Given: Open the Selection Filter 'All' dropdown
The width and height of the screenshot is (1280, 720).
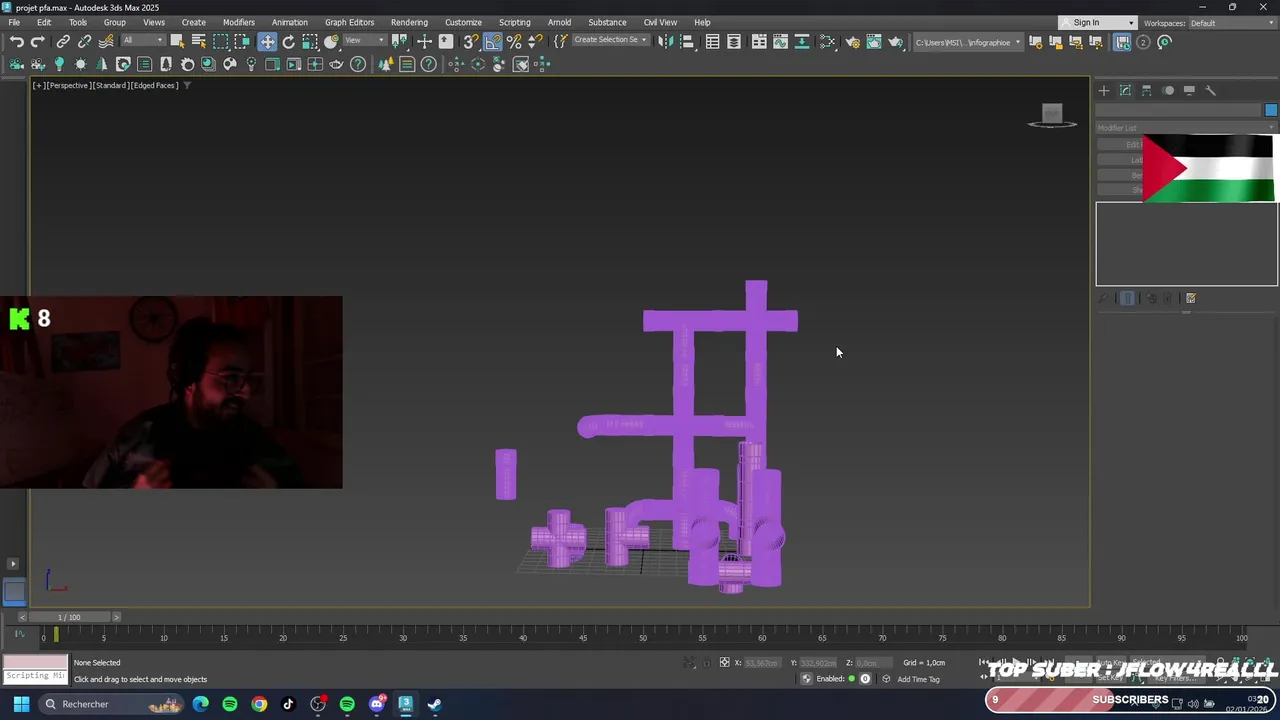Looking at the screenshot, I should click(x=143, y=41).
